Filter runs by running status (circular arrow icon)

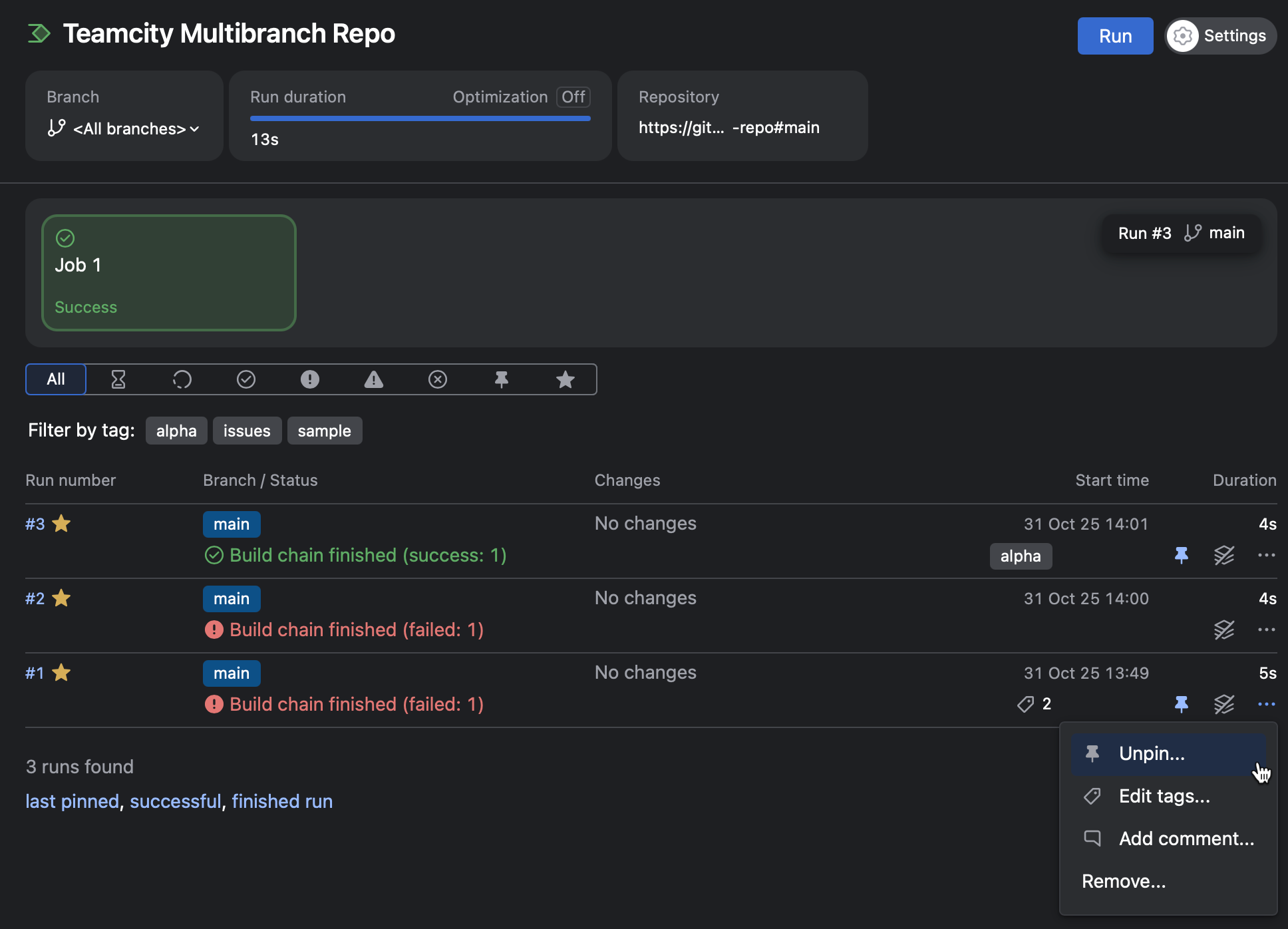[x=182, y=379]
